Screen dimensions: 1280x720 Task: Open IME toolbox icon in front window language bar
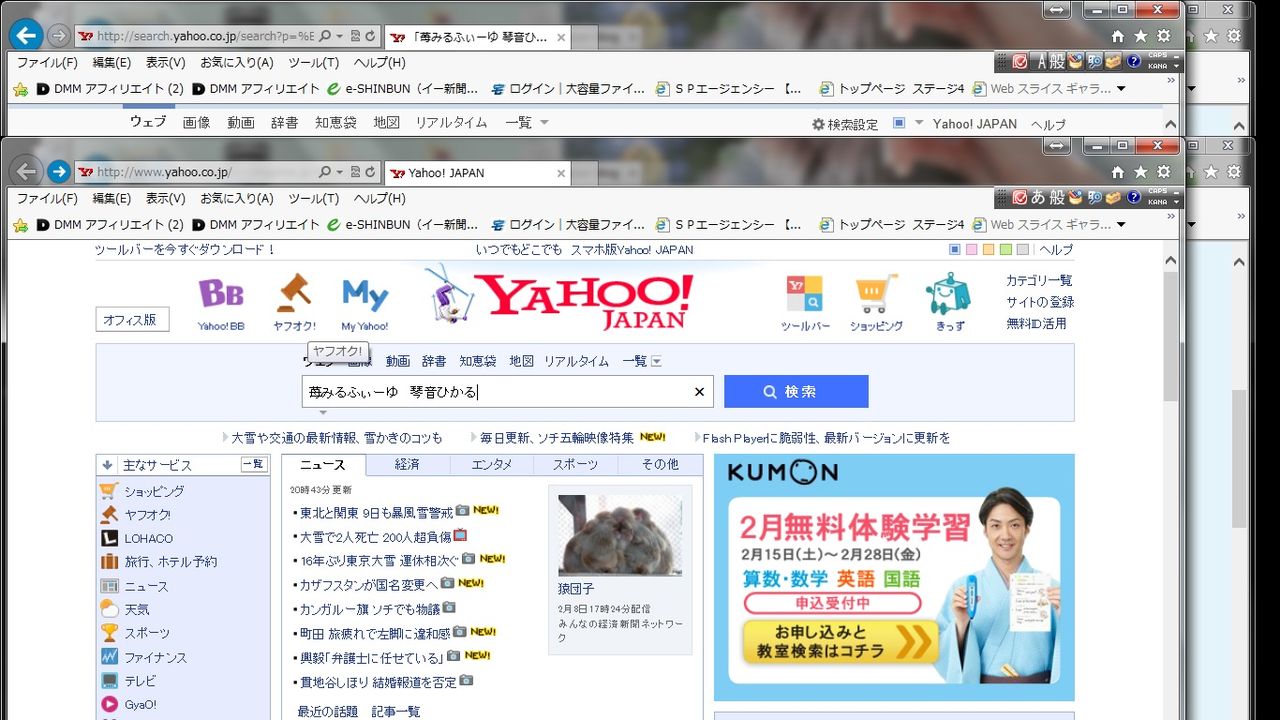coord(1114,197)
